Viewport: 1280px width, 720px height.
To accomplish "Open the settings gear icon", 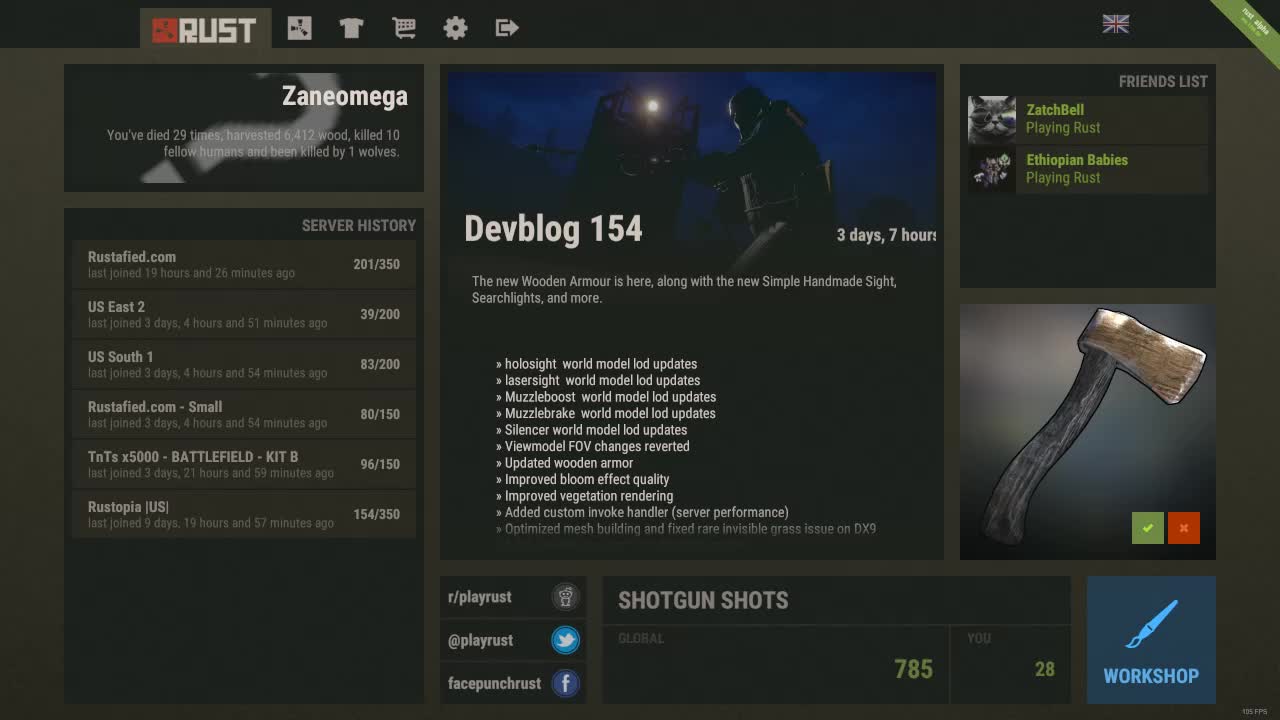I will (455, 28).
